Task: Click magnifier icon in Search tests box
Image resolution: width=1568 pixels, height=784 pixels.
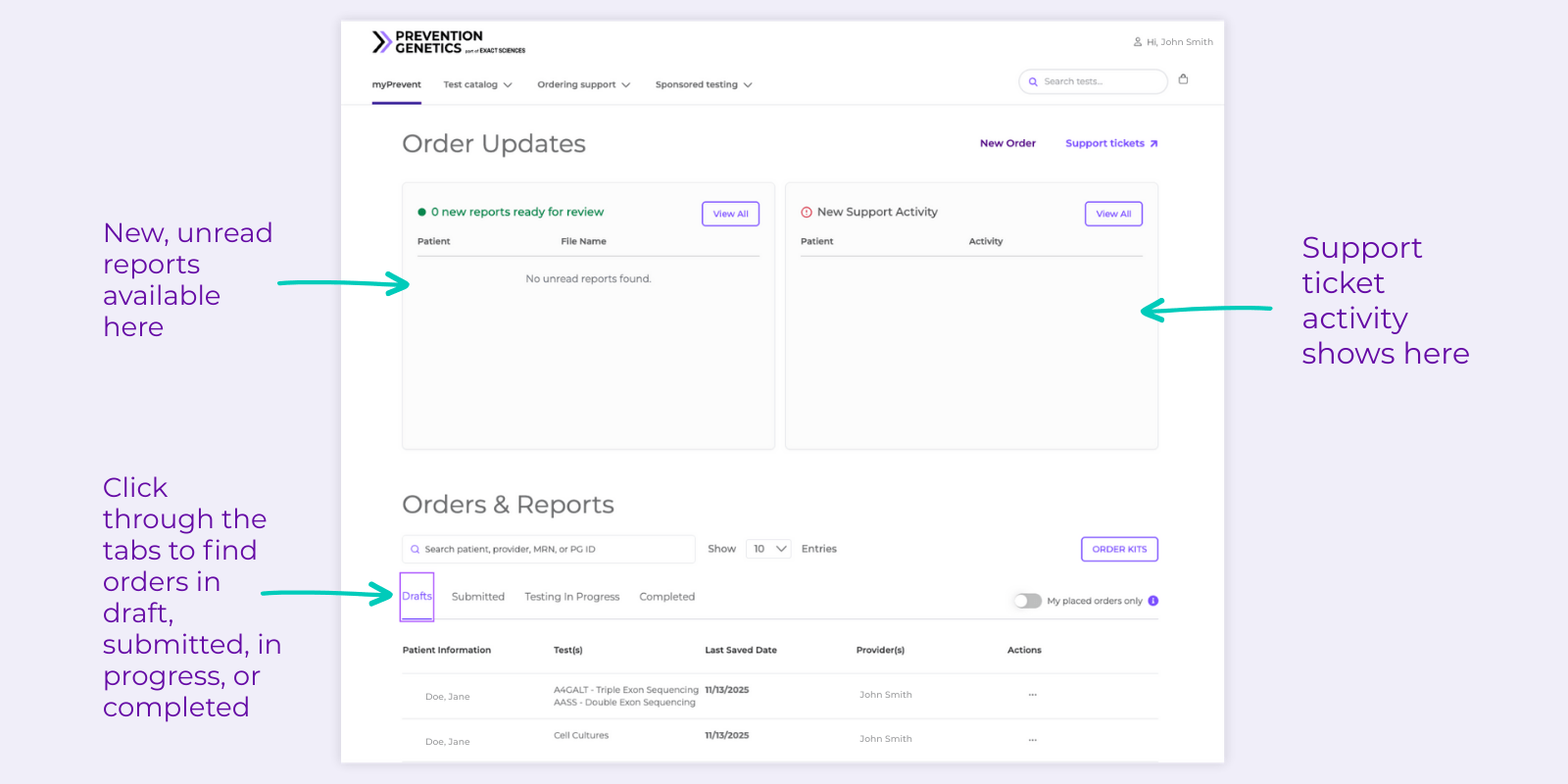Action: (x=1033, y=81)
